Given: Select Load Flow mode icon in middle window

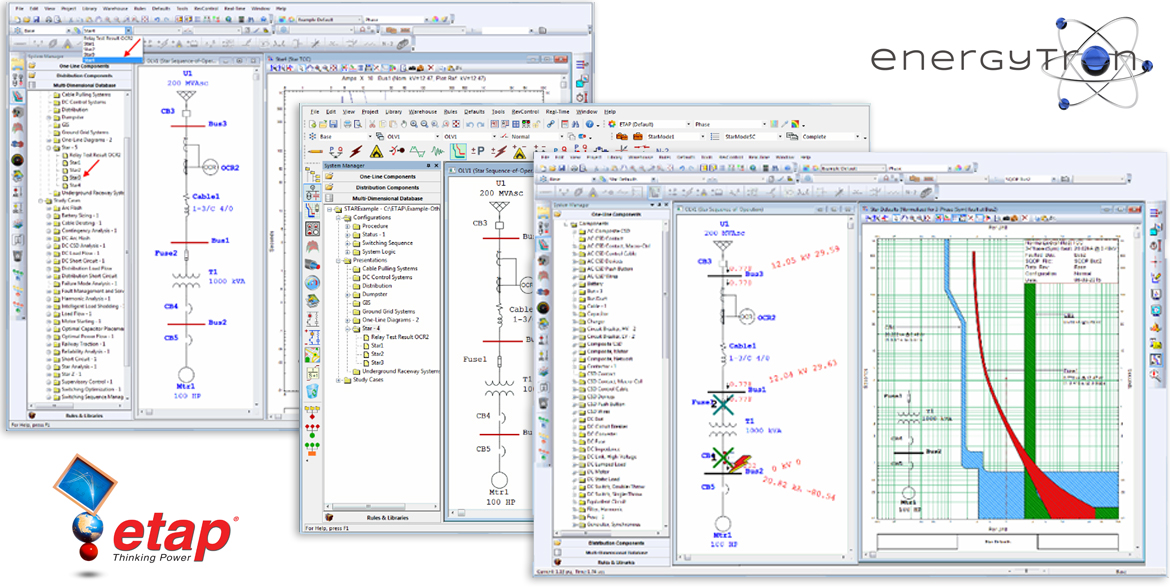Looking at the screenshot, I should point(334,152).
